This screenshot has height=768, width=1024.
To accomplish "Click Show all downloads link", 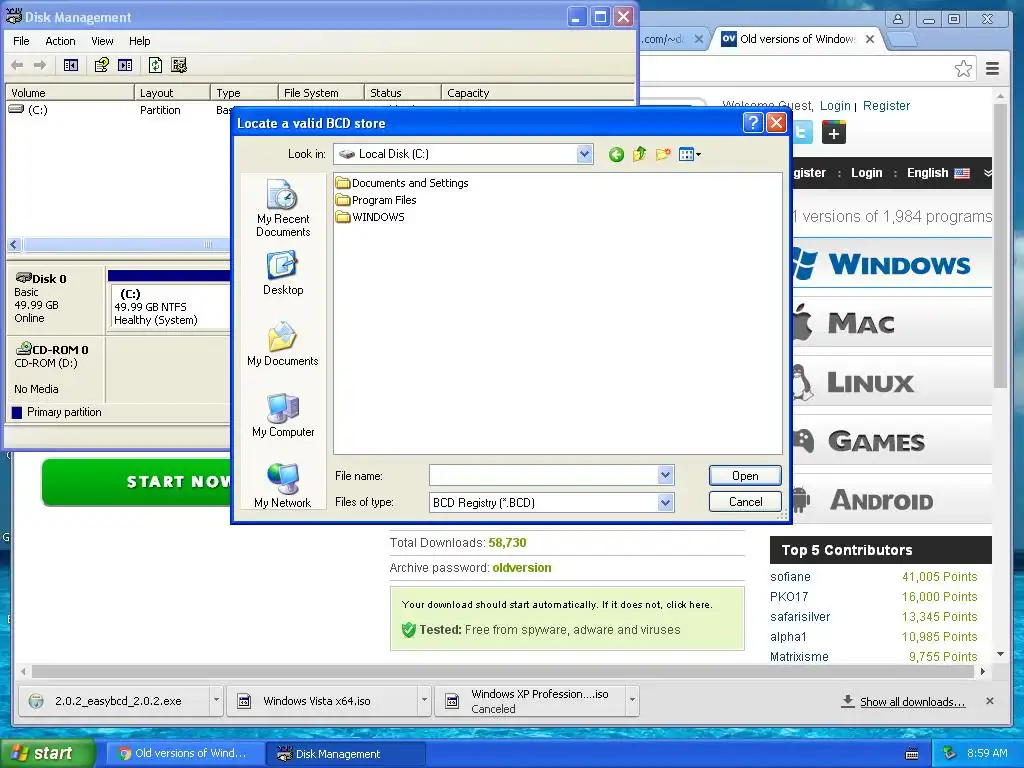I will (912, 702).
